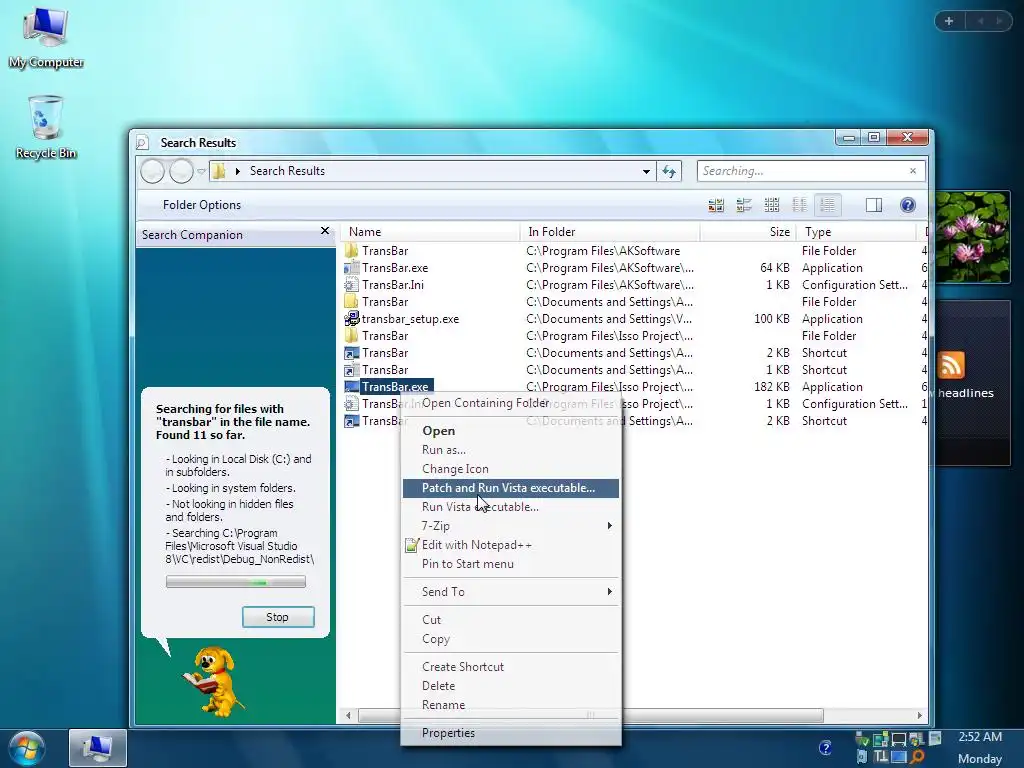Choose Rename from the context menu
This screenshot has width=1024, height=768.
tap(511, 705)
